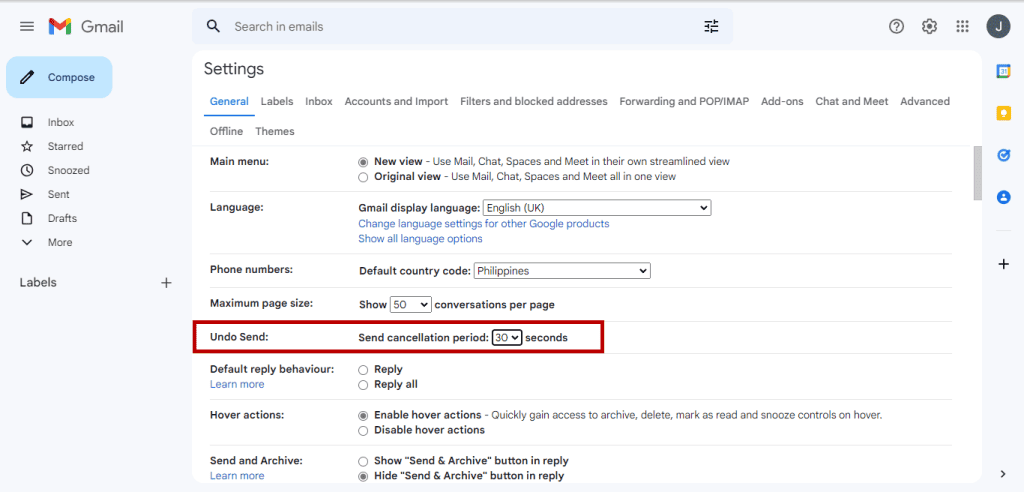Open the Add-ons tab
Image resolution: width=1024 pixels, height=492 pixels.
click(782, 101)
